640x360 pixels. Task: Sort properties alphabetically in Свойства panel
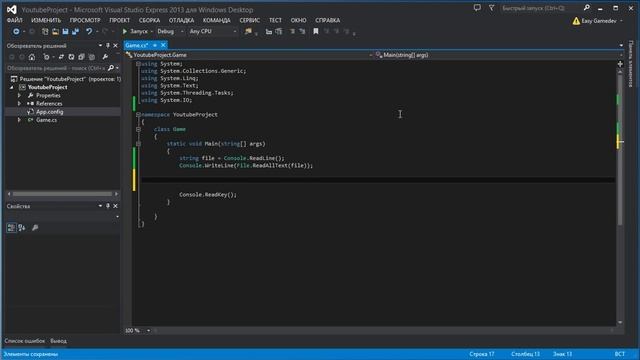pos(22,228)
